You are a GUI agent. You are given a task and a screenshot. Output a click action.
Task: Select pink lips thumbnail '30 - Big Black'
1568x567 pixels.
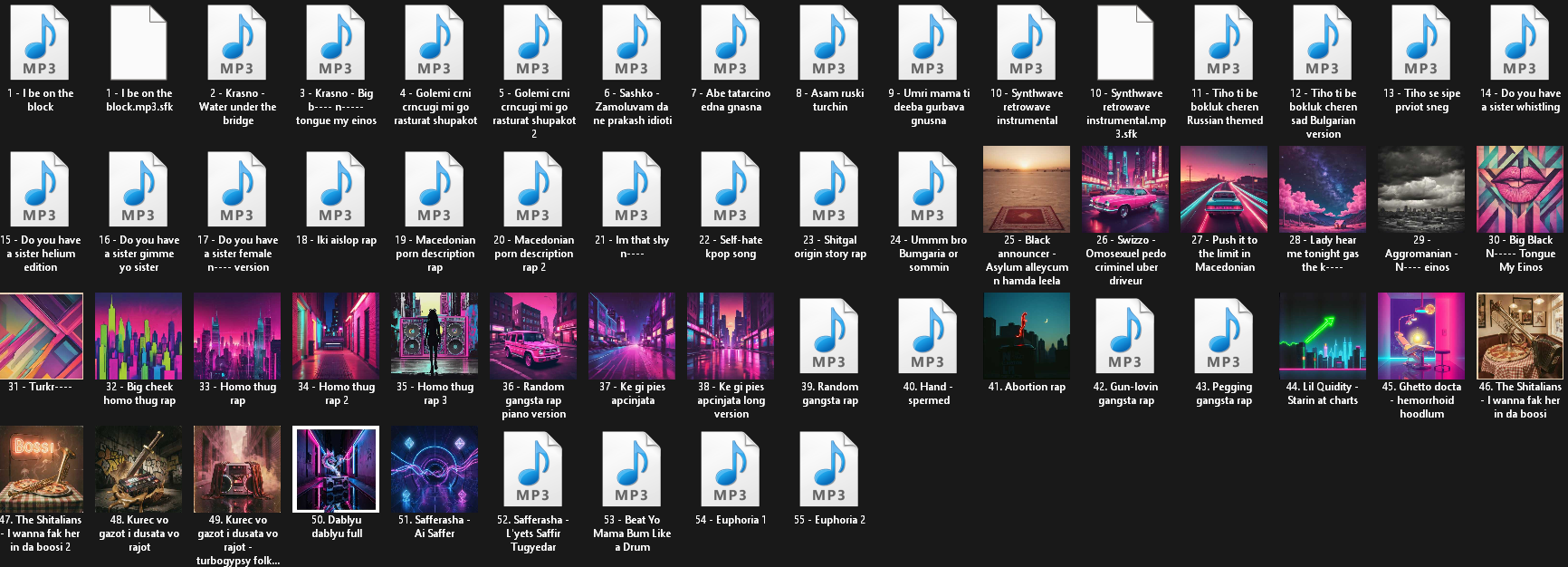(x=1520, y=189)
